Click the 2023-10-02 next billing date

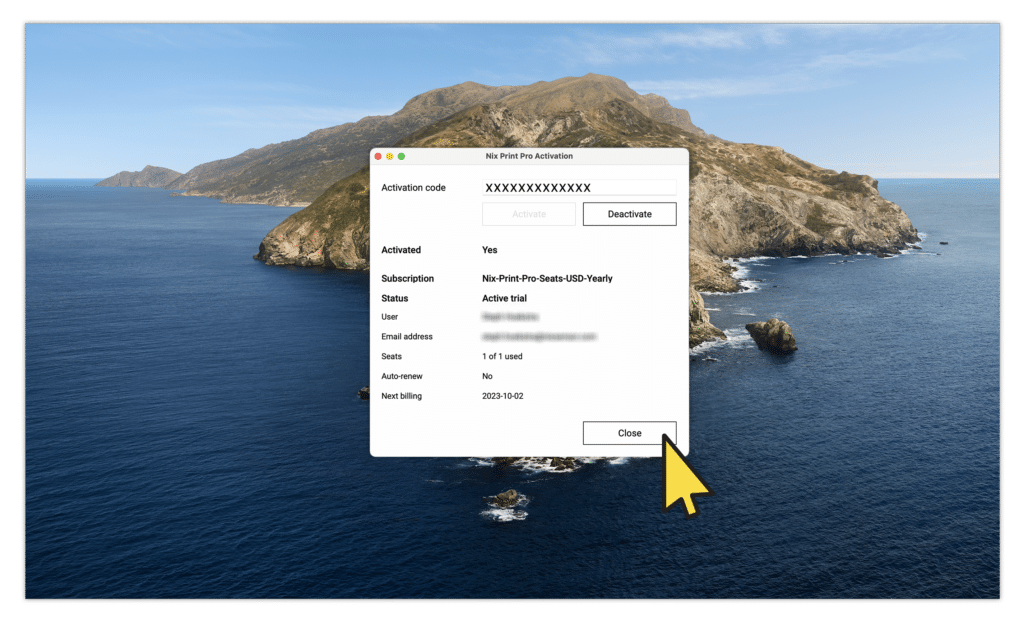501,395
